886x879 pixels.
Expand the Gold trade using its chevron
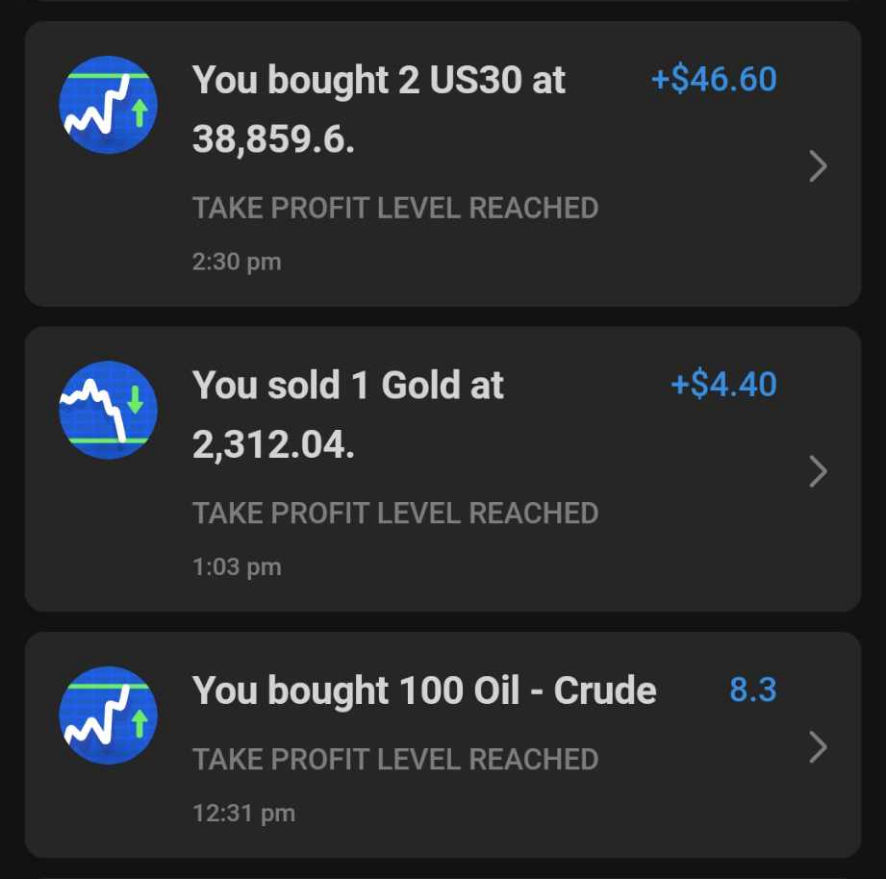tap(817, 471)
